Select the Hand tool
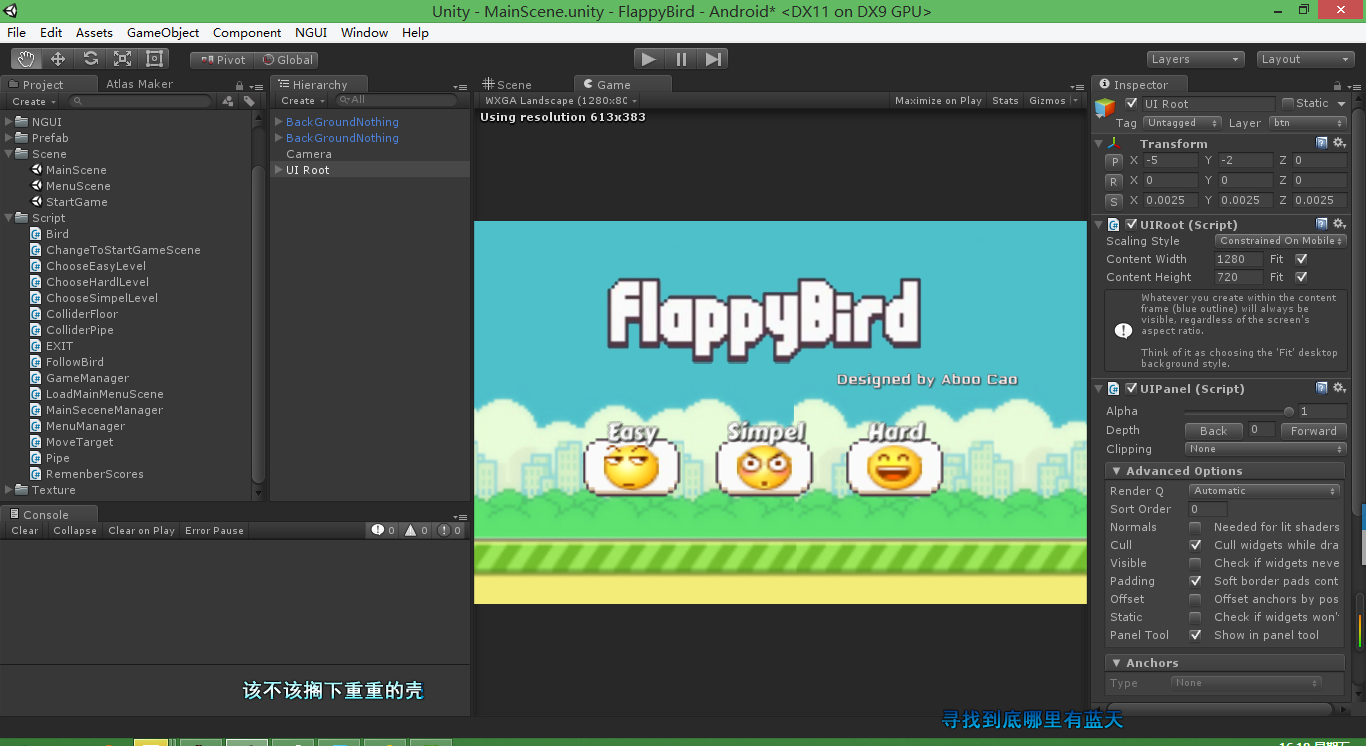This screenshot has width=1366, height=746. pos(26,59)
